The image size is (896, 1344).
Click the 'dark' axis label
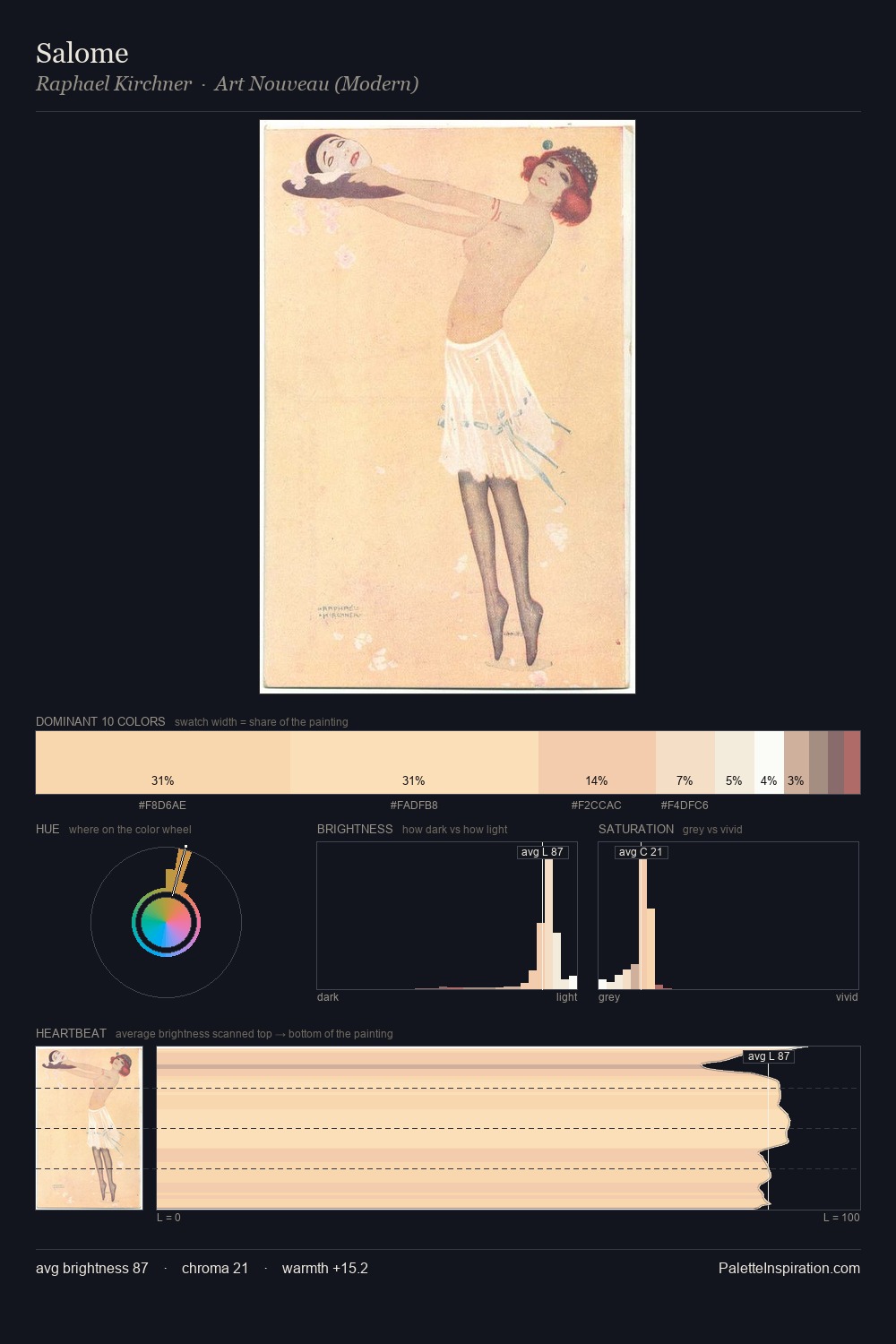pyautogui.click(x=328, y=997)
